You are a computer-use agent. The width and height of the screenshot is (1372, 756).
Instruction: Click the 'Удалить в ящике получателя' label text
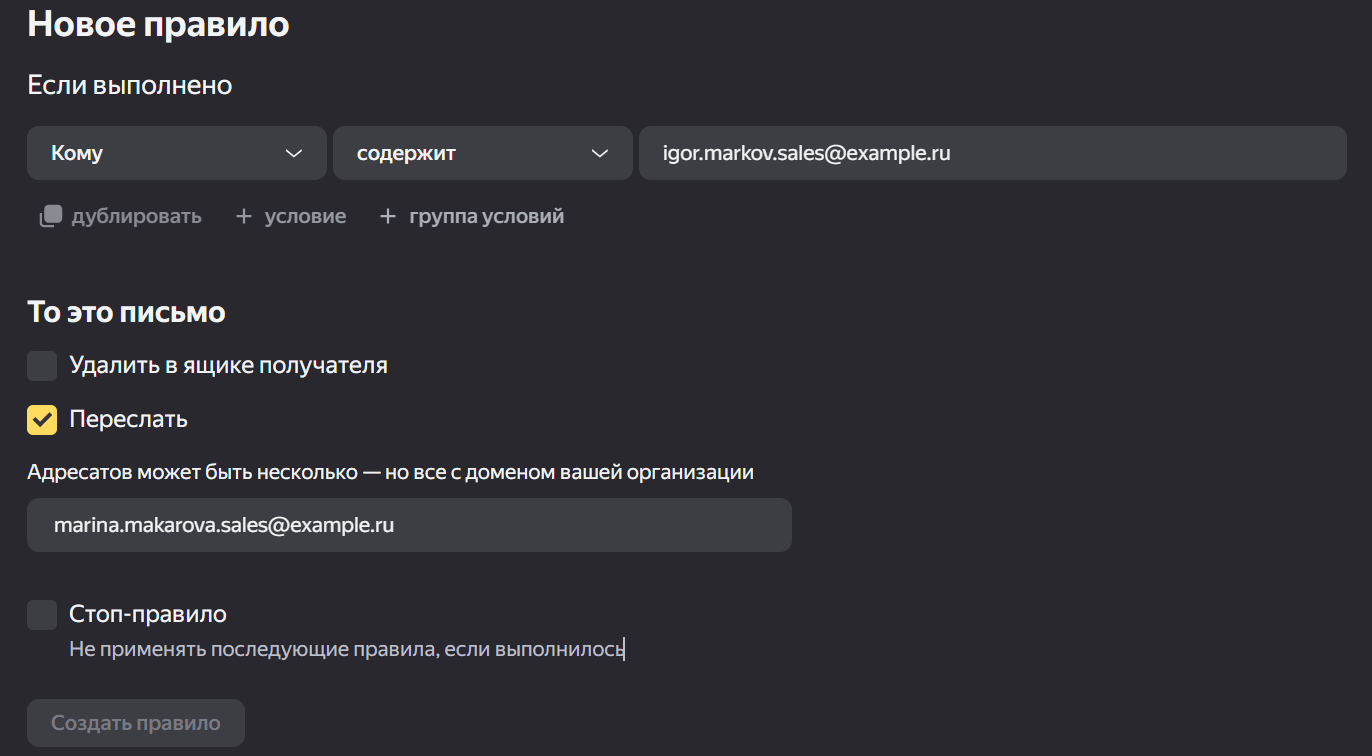click(x=228, y=366)
